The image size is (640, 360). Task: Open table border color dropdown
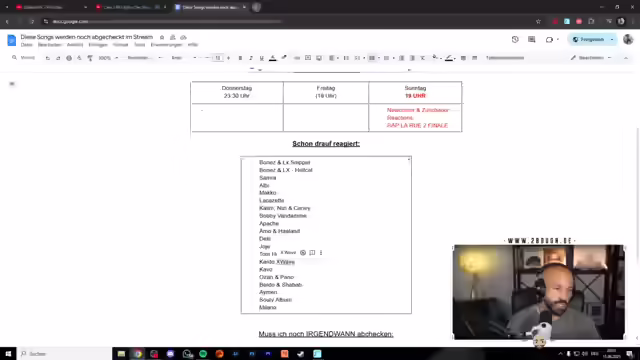(450, 58)
